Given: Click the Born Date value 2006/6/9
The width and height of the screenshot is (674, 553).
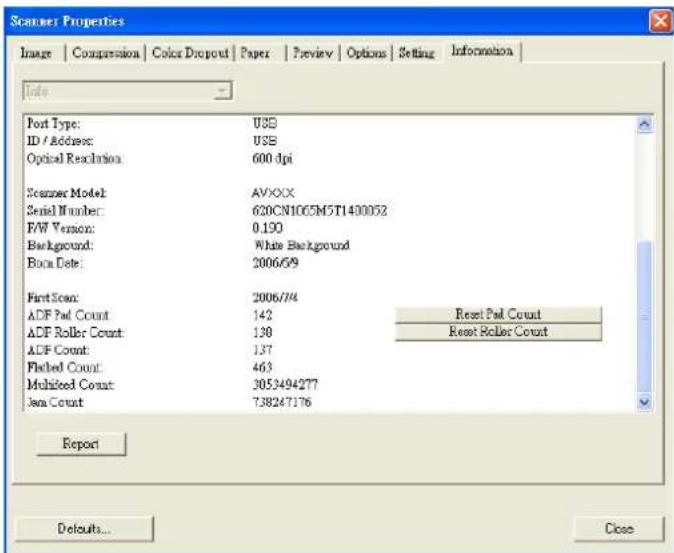Looking at the screenshot, I should 276,263.
